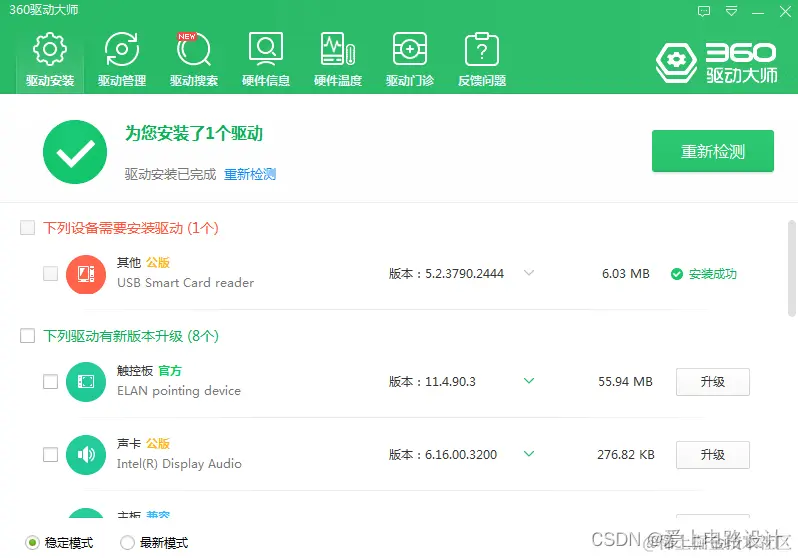Screen dimensions: 798x558
Task: Close the 360驱动大师 window
Action: (x=785, y=11)
